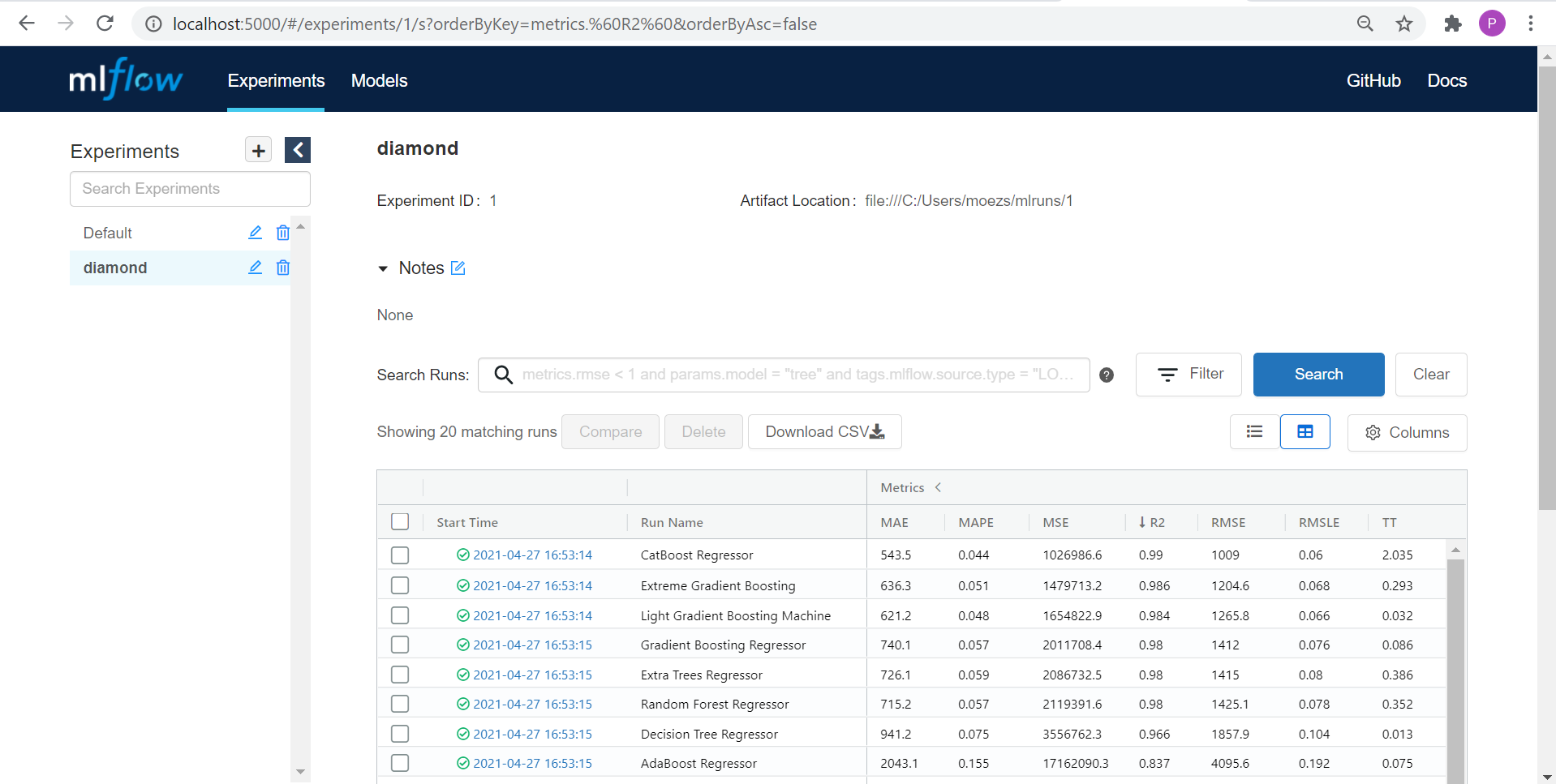Edit Notes using the pencil icon
The image size is (1556, 784).
[458, 268]
